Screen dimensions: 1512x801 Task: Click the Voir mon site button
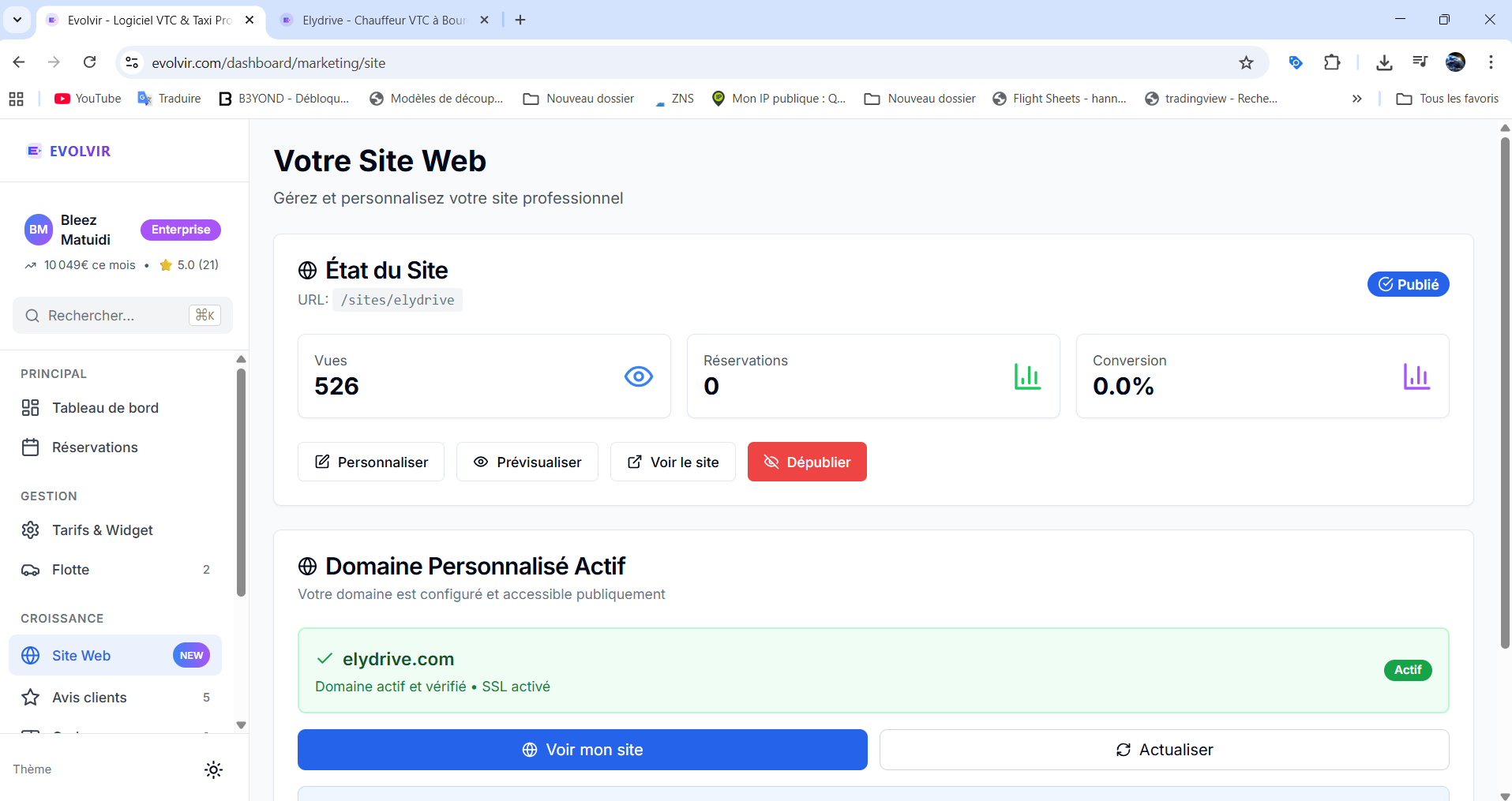point(582,749)
